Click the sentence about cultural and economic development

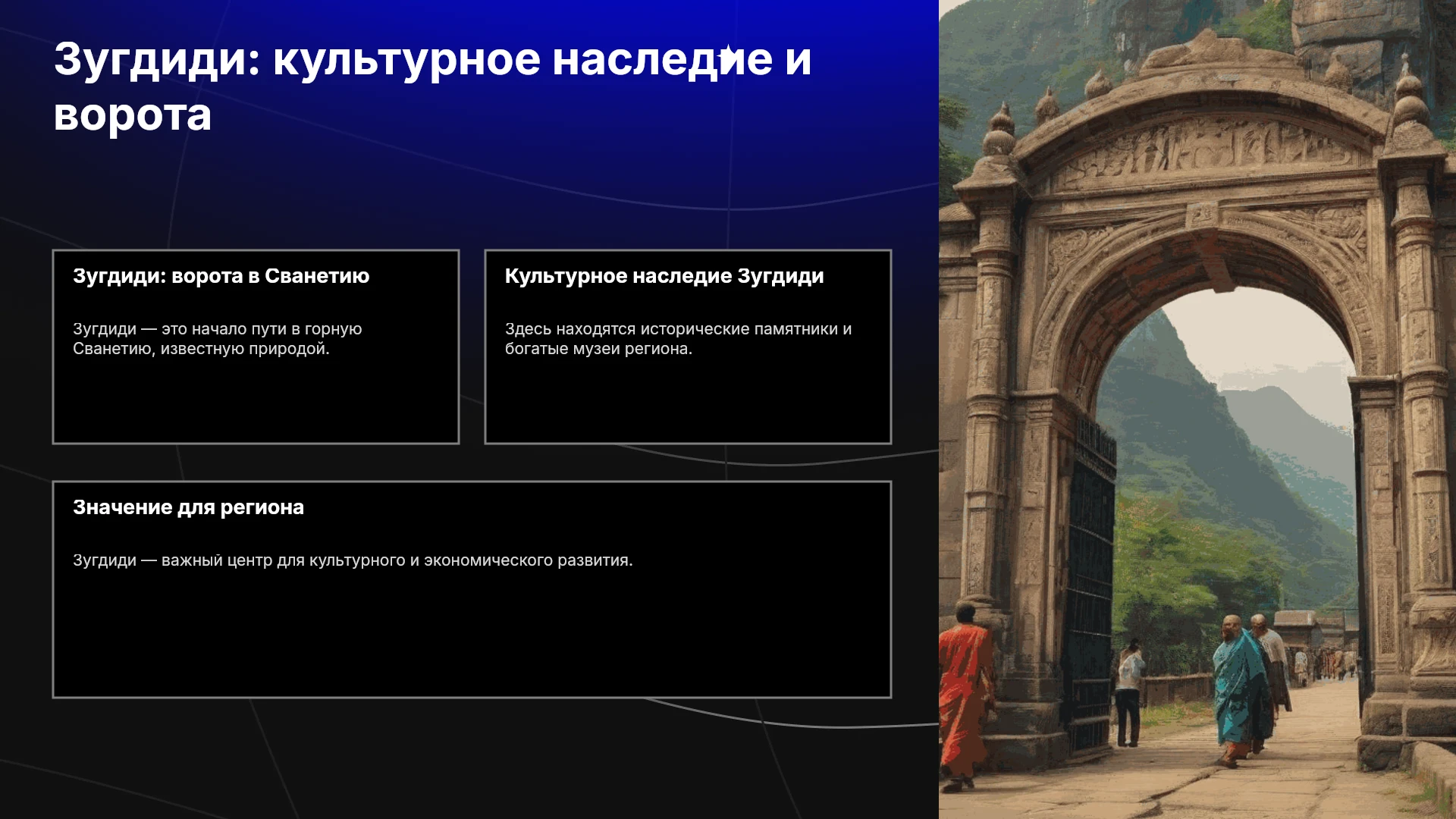click(x=353, y=560)
